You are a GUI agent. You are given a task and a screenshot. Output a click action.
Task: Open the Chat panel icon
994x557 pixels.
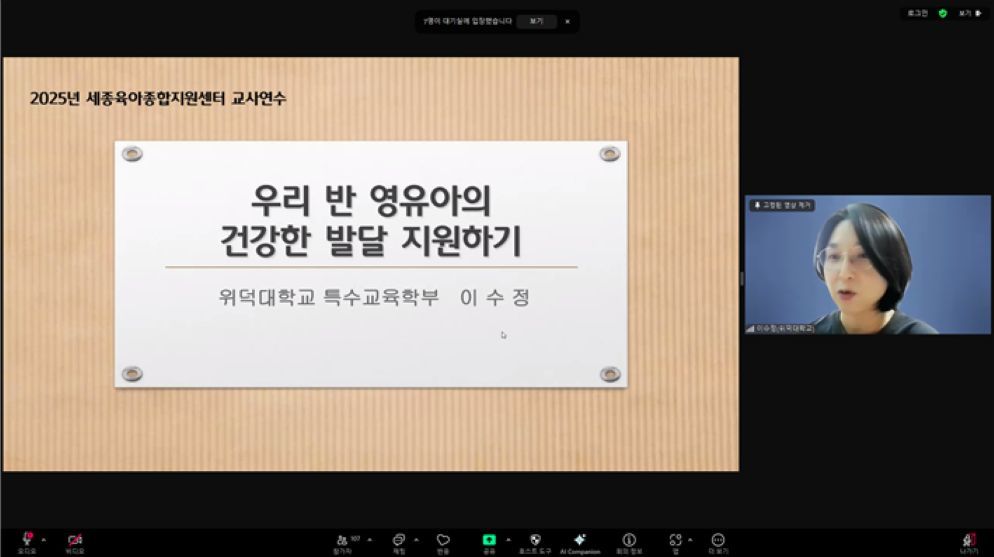click(399, 540)
